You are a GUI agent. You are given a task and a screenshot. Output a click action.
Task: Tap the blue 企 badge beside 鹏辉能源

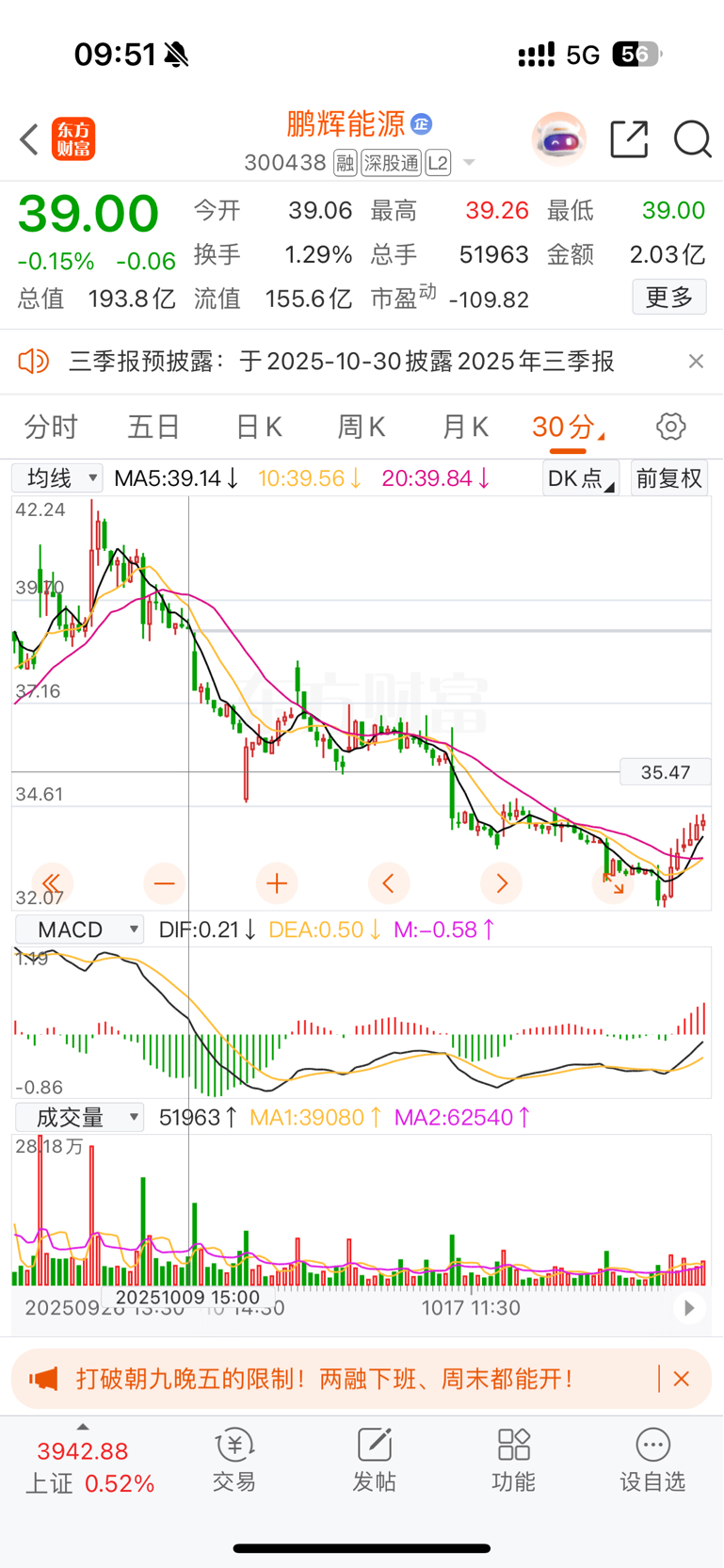[x=422, y=123]
